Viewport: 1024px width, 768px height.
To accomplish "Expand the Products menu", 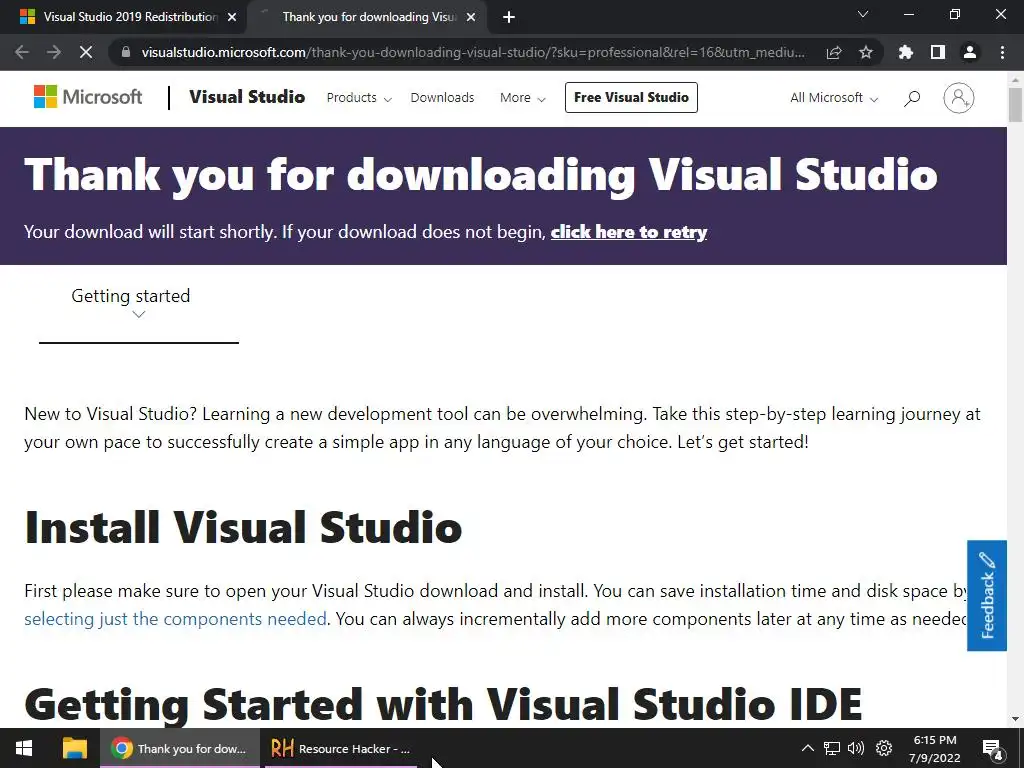I will 359,98.
